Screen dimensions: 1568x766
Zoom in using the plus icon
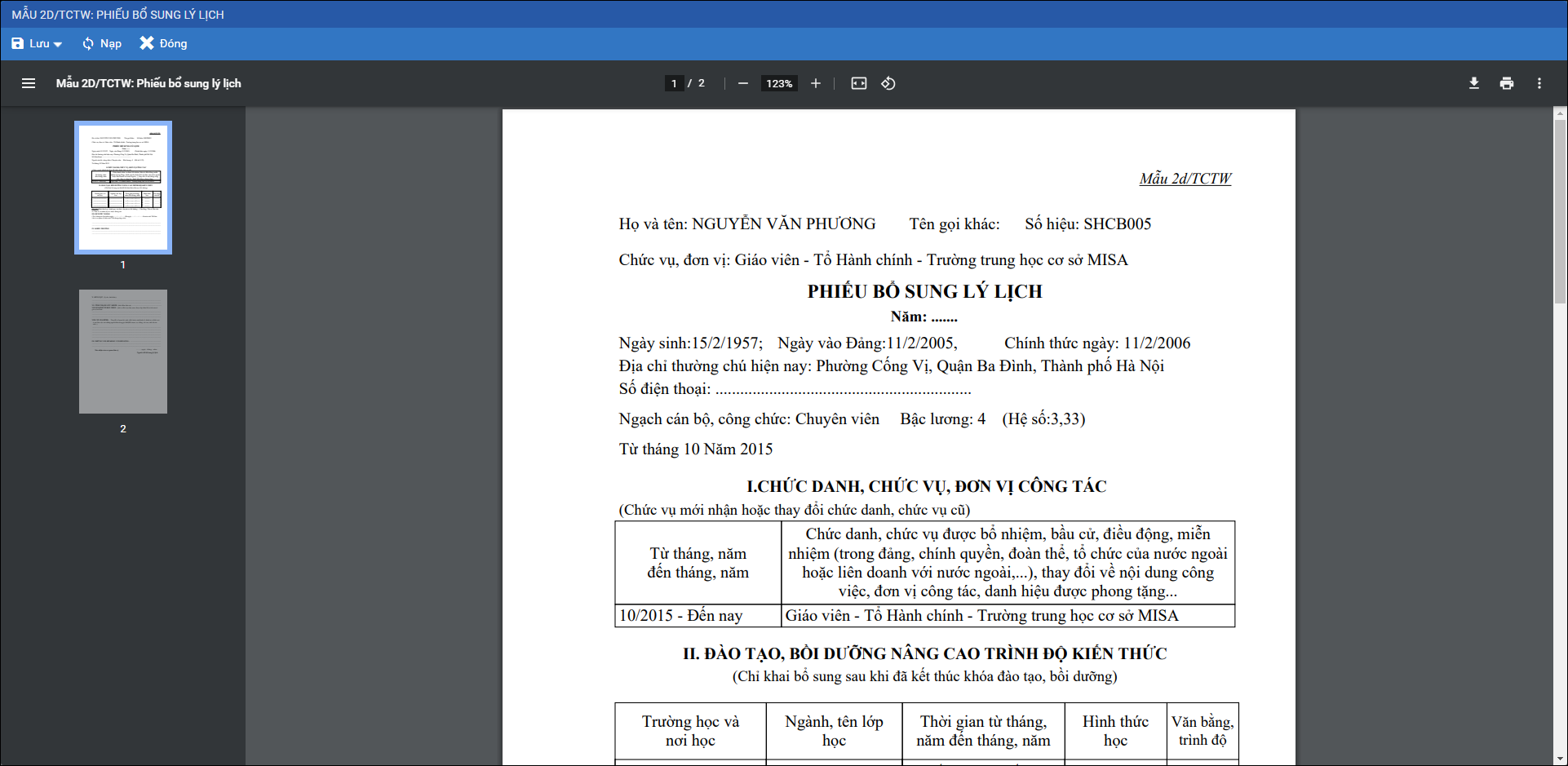(x=815, y=83)
